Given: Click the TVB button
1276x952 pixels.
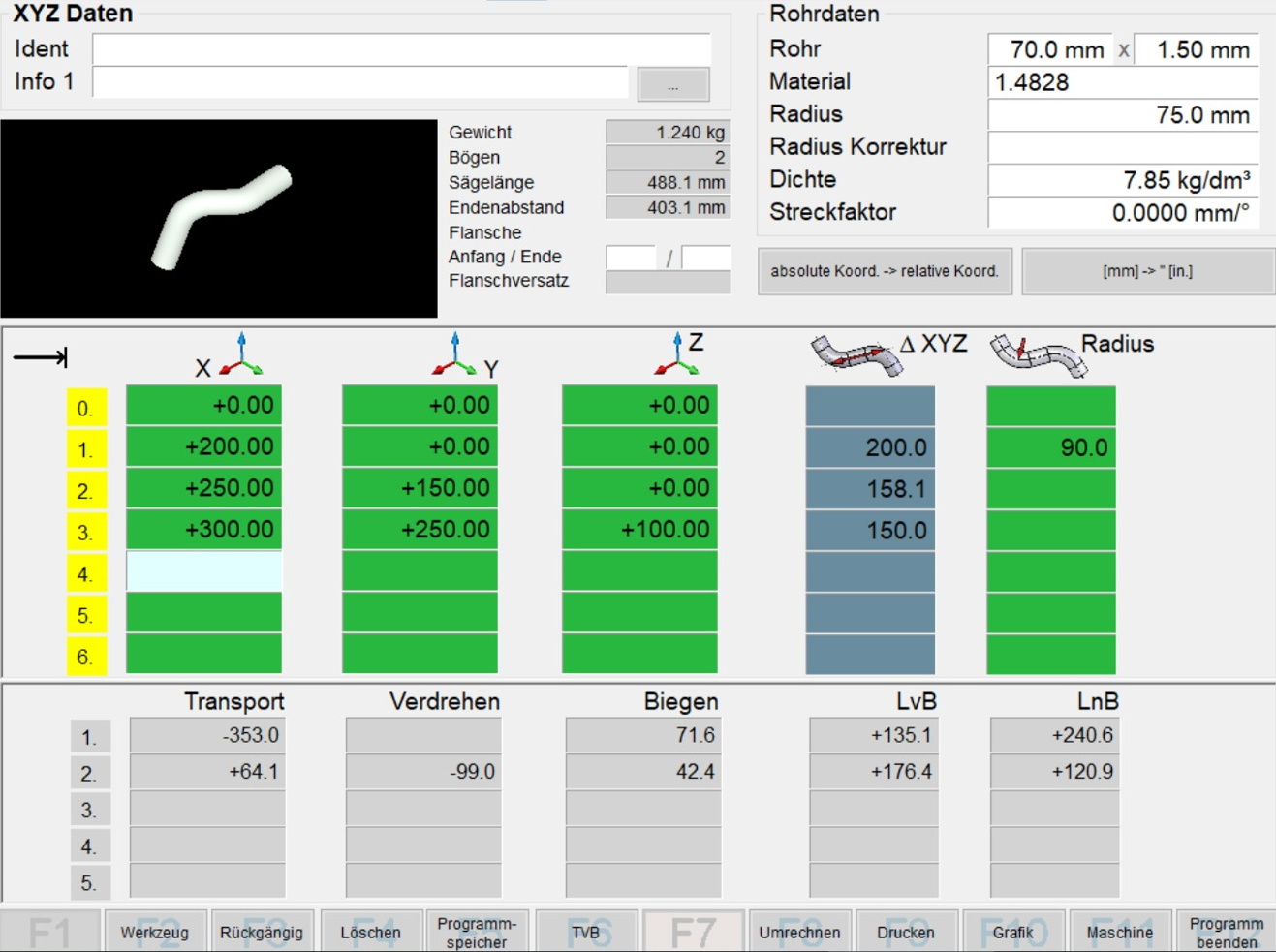Looking at the screenshot, I should [586, 933].
